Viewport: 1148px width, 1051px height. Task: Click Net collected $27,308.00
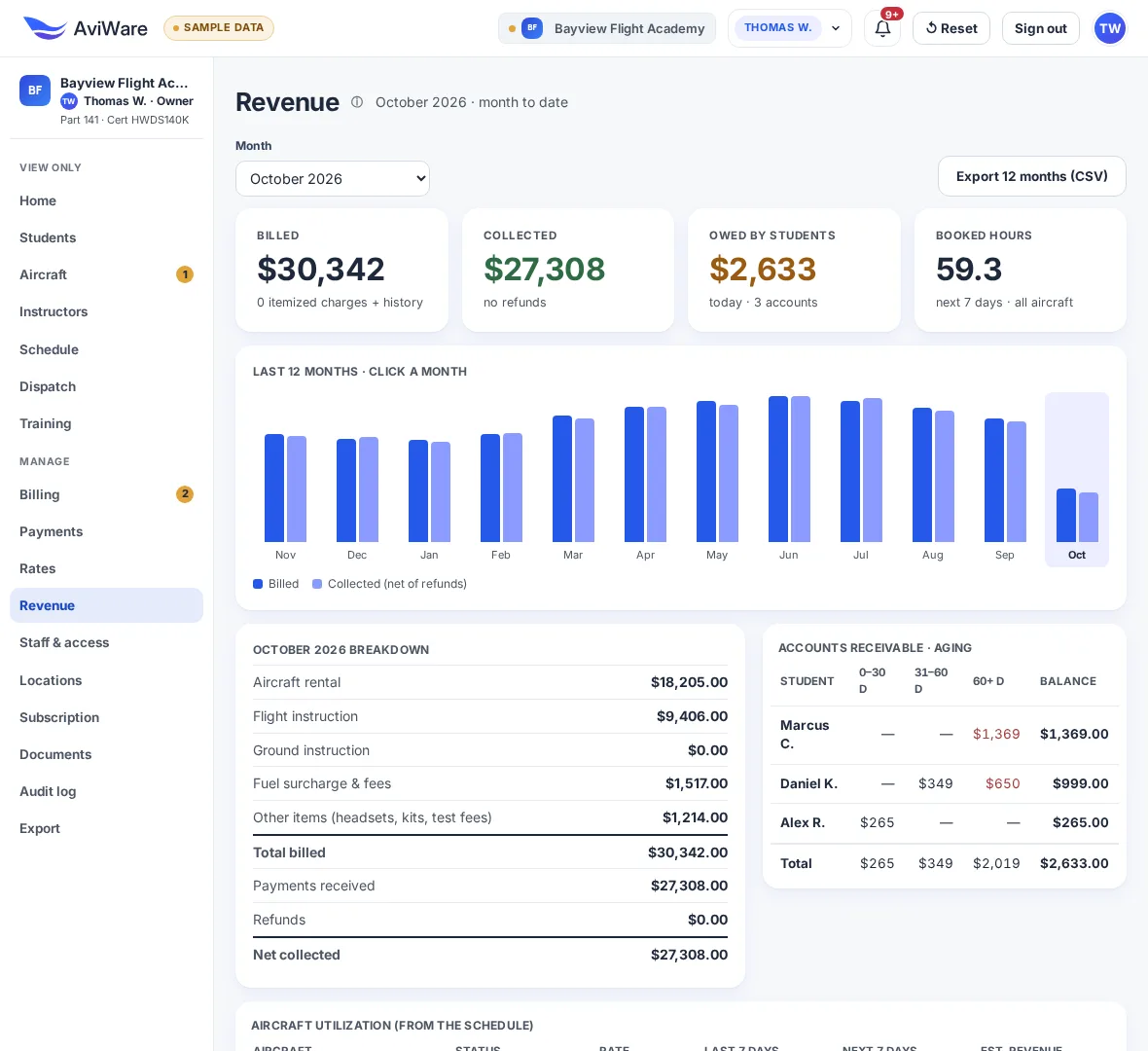point(689,955)
